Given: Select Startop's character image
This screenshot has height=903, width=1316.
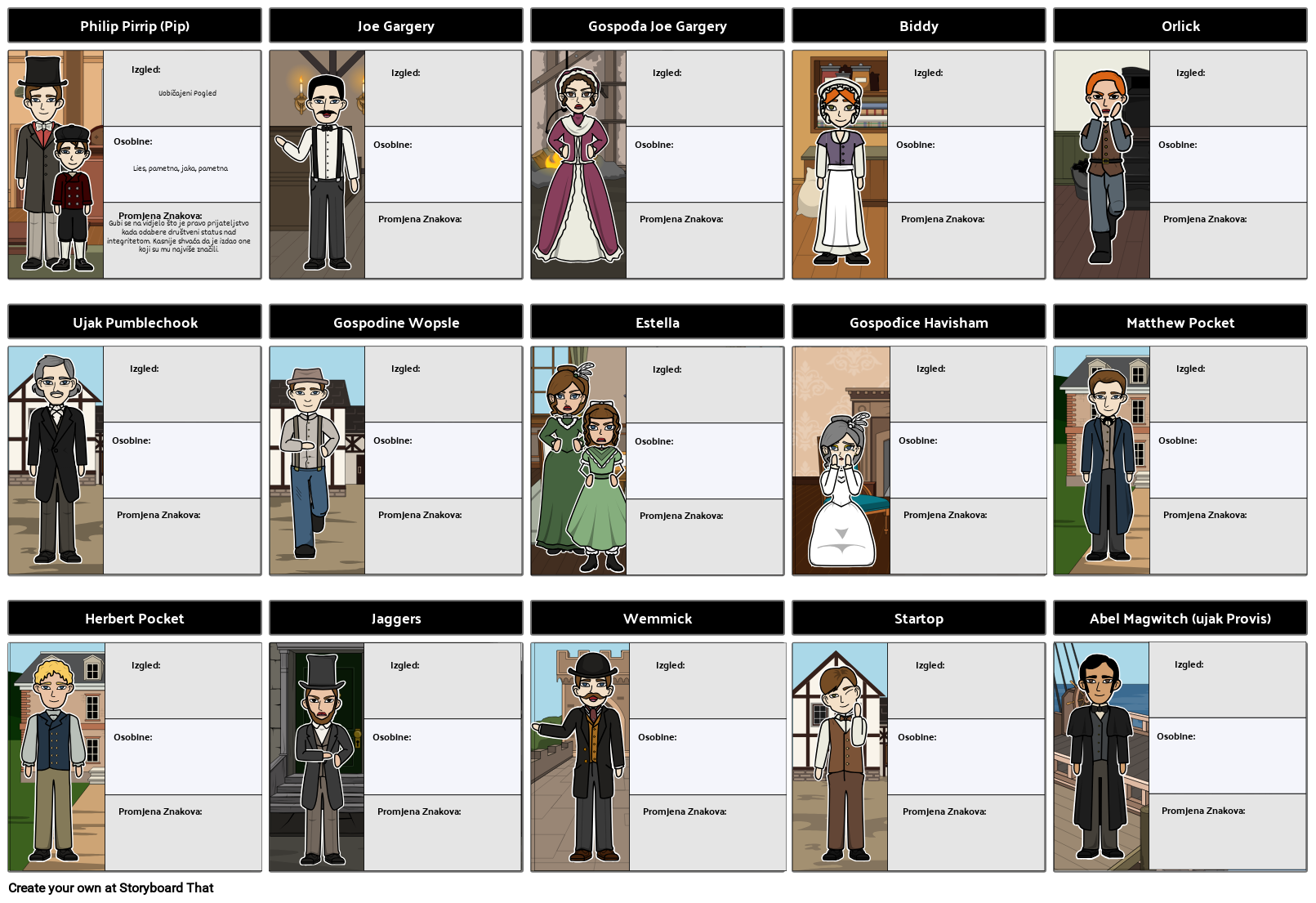Looking at the screenshot, I should click(x=841, y=757).
